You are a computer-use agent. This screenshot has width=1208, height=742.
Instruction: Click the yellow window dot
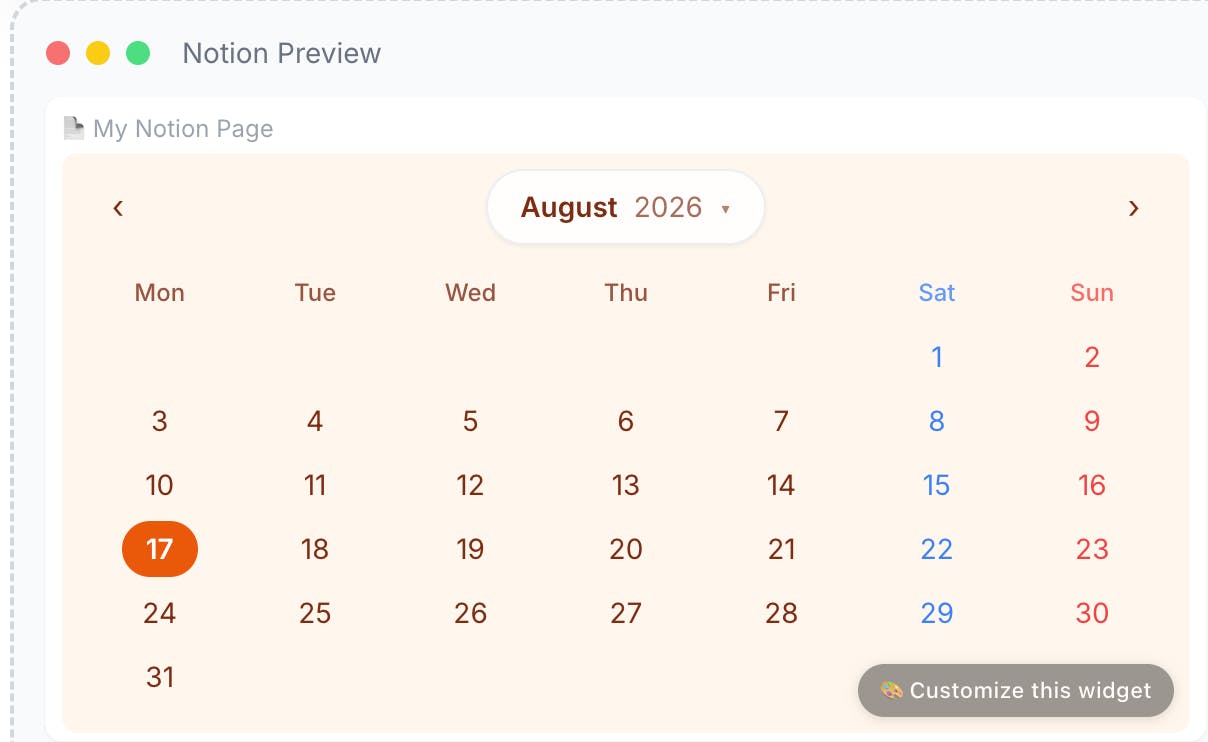click(x=98, y=53)
